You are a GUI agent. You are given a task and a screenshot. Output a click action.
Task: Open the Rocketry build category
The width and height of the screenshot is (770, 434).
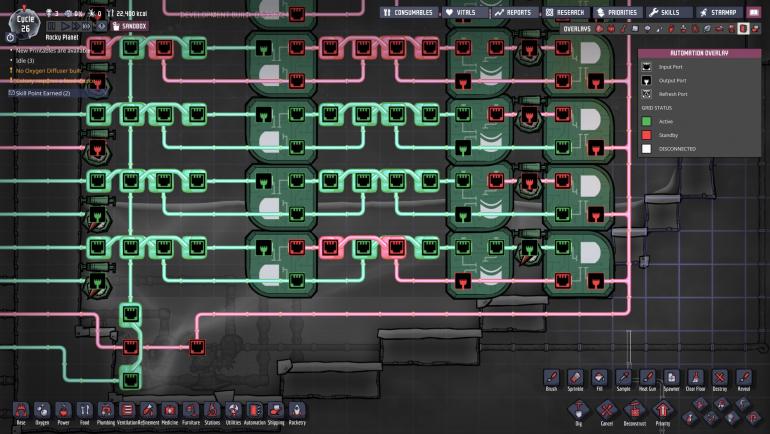(297, 413)
